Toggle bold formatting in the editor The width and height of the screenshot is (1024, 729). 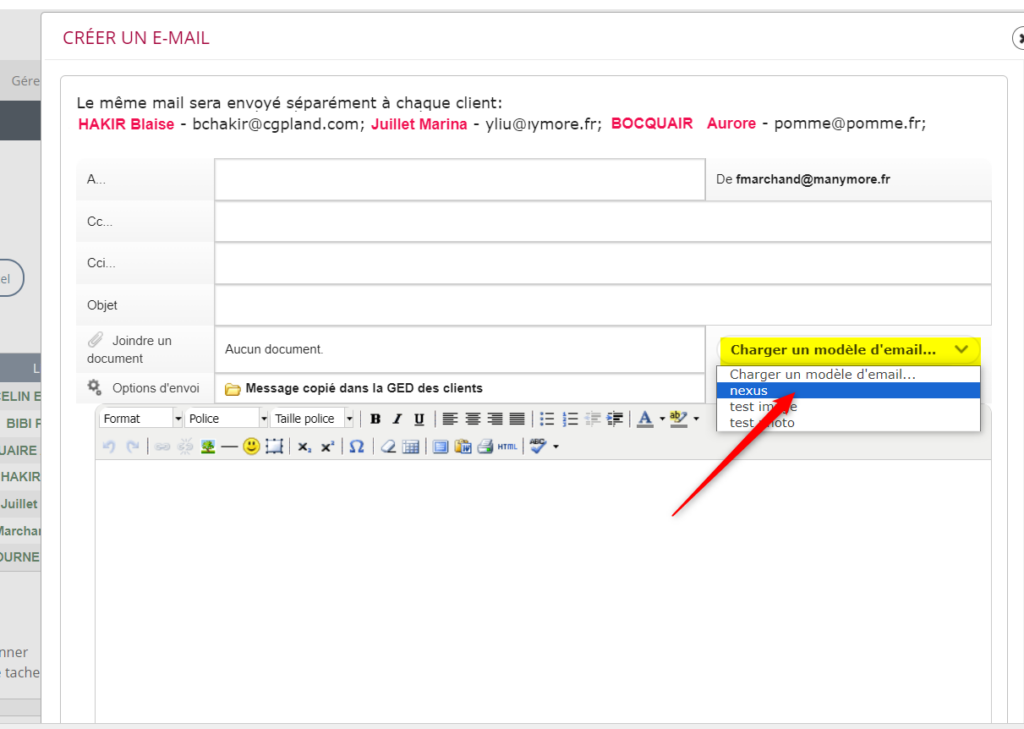click(376, 419)
